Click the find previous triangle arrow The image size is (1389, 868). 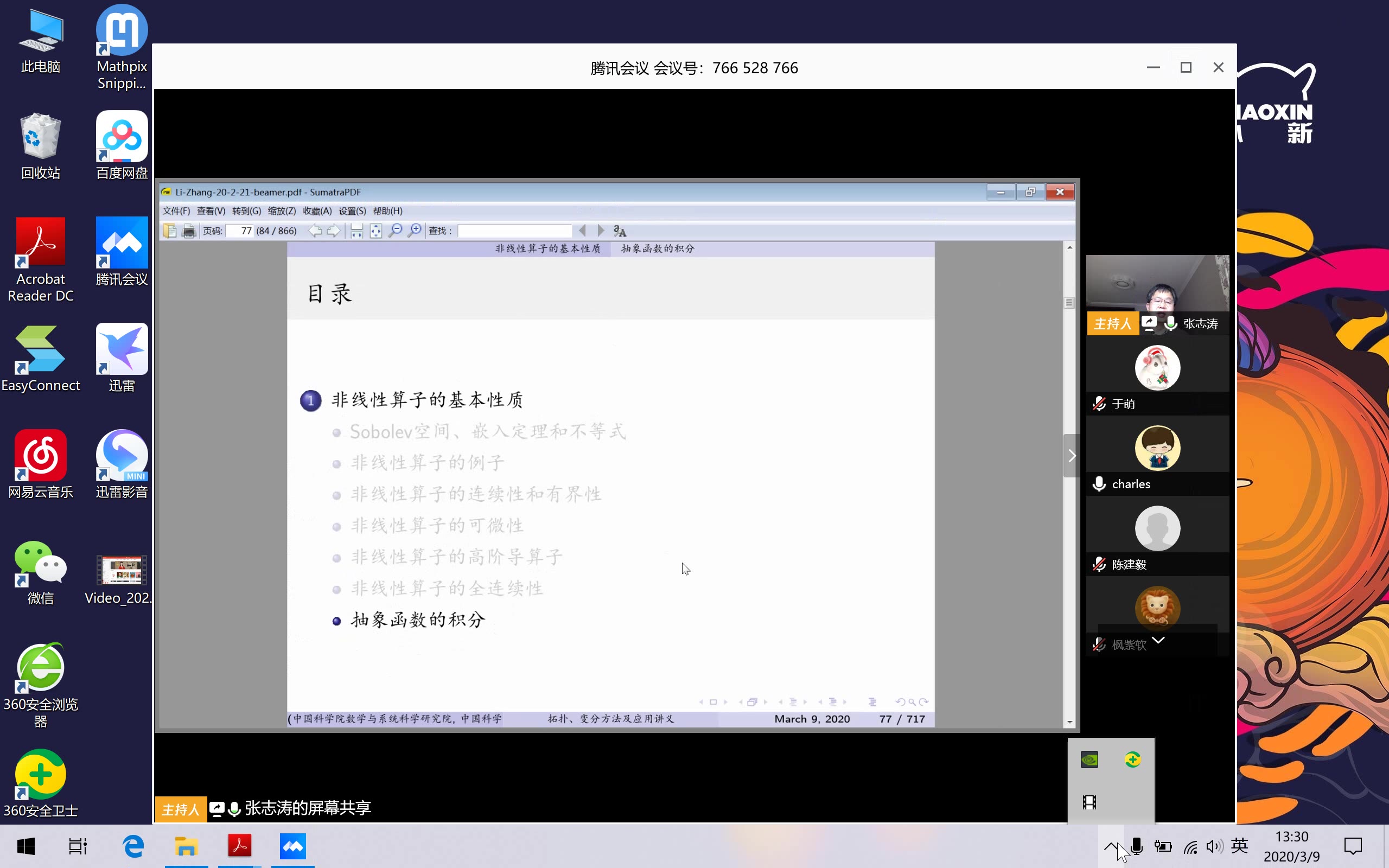click(583, 231)
